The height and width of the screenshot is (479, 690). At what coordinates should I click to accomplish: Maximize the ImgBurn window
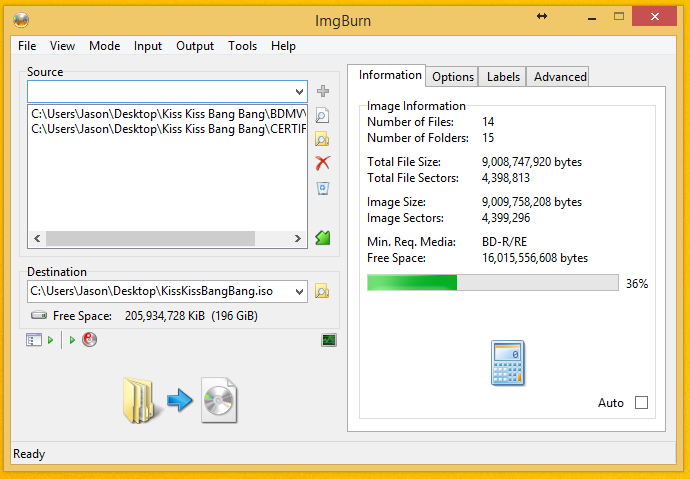point(619,17)
